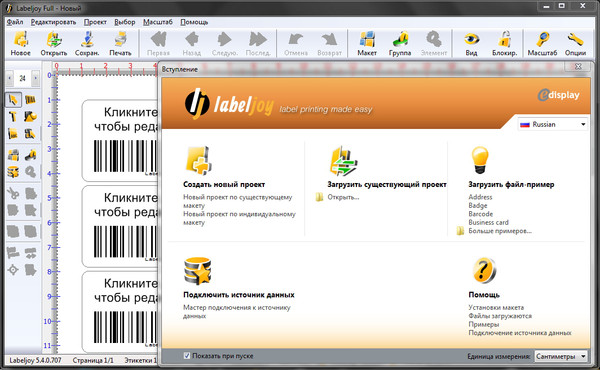The image size is (600, 370).
Task: Click the Печать printer icon
Action: tap(120, 44)
